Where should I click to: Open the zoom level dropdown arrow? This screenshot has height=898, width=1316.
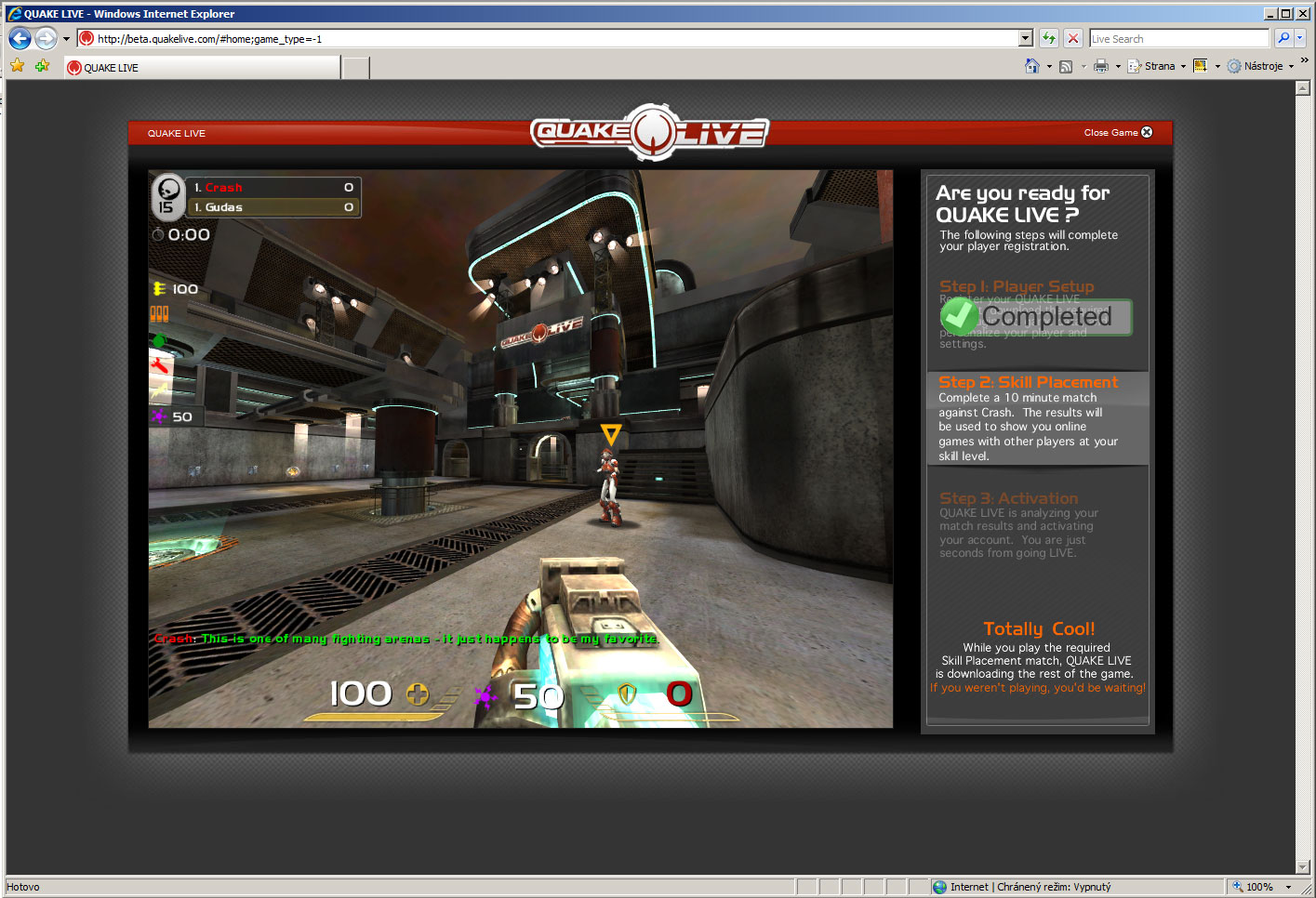[x=1289, y=887]
